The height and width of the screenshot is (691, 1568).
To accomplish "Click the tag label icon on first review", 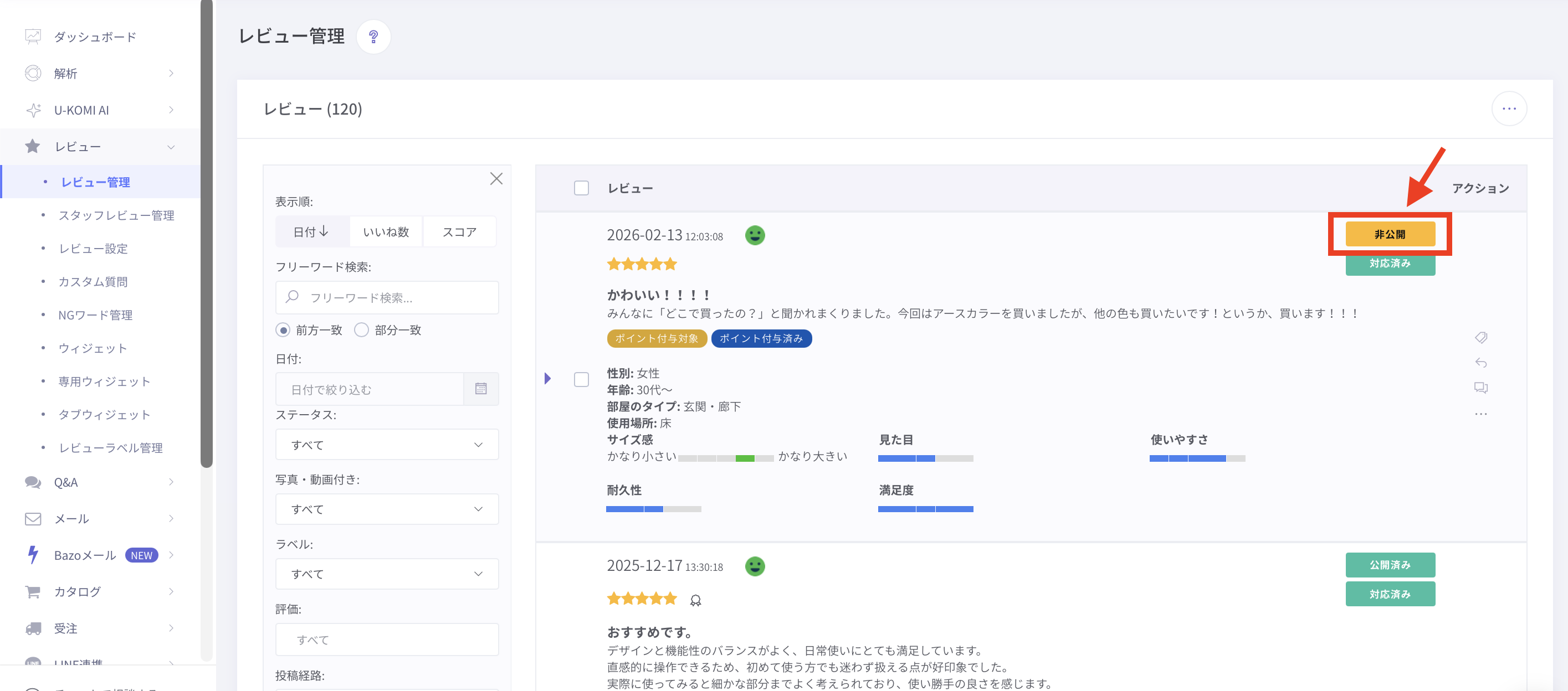I will (1480, 338).
